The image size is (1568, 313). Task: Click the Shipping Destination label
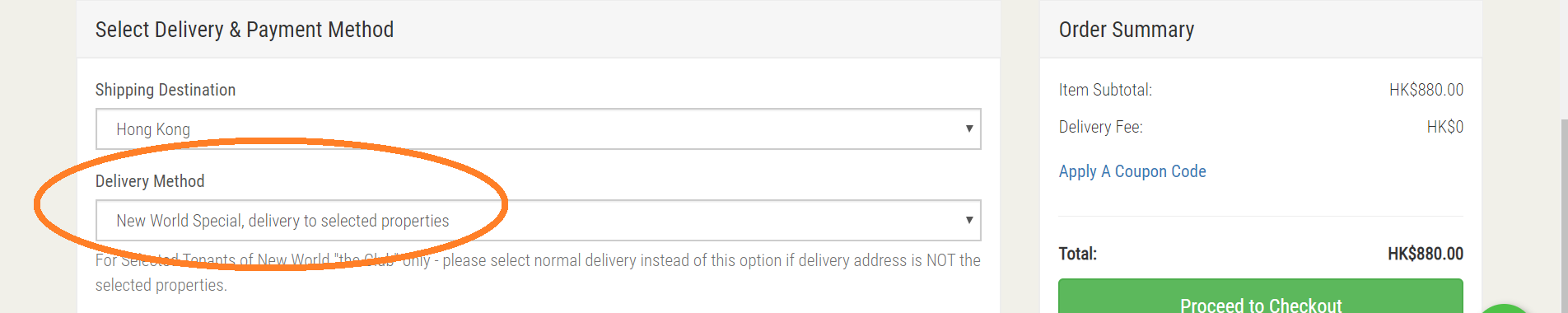click(166, 90)
